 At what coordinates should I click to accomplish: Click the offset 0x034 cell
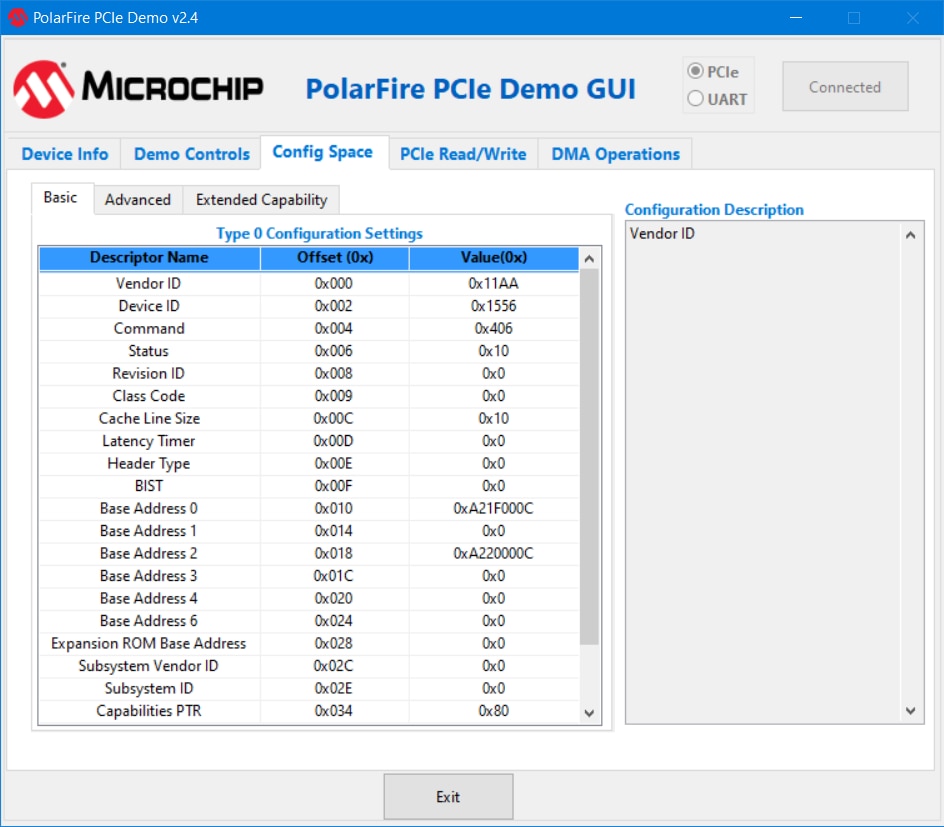335,711
